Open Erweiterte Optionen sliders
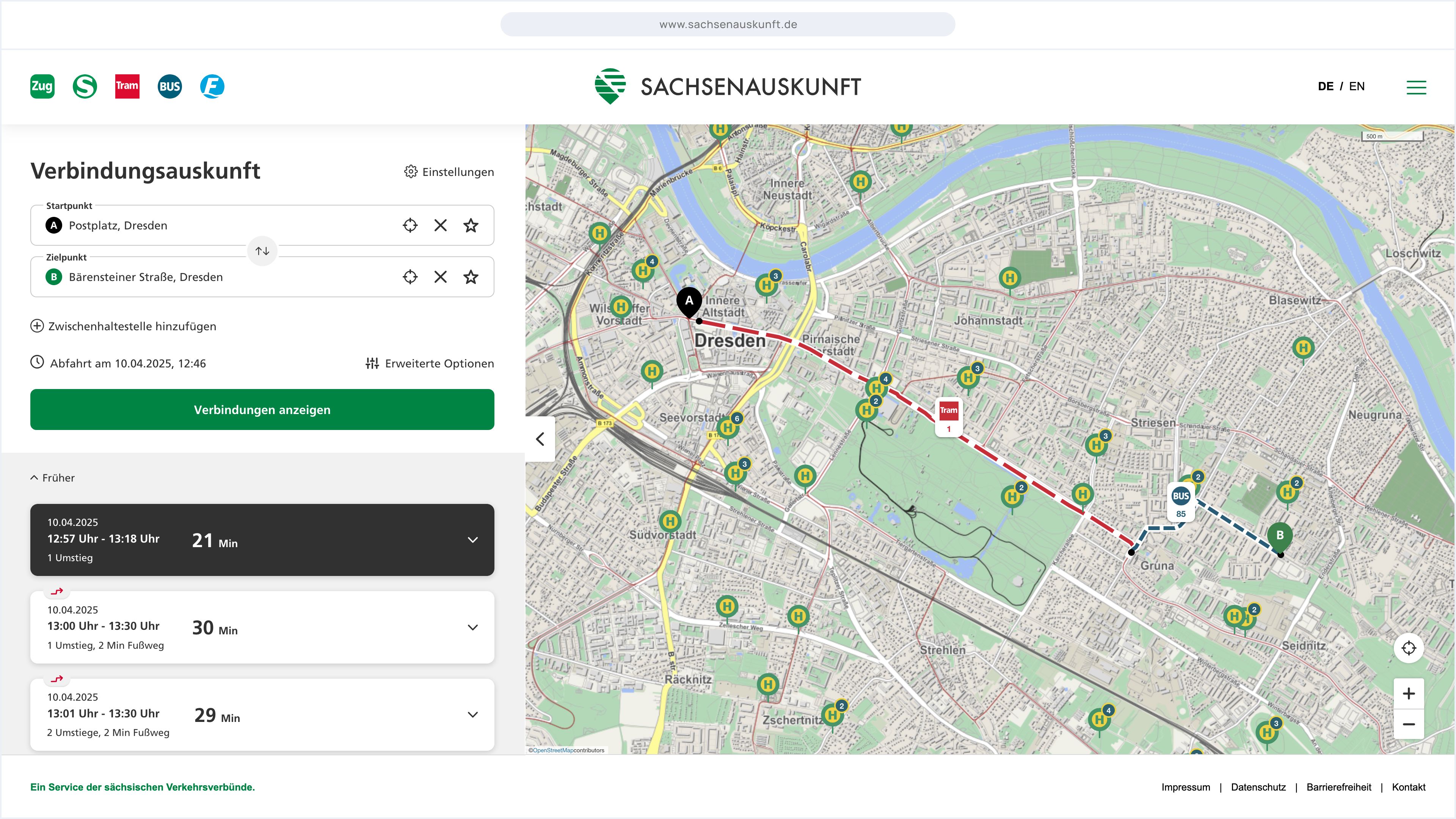 tap(430, 364)
